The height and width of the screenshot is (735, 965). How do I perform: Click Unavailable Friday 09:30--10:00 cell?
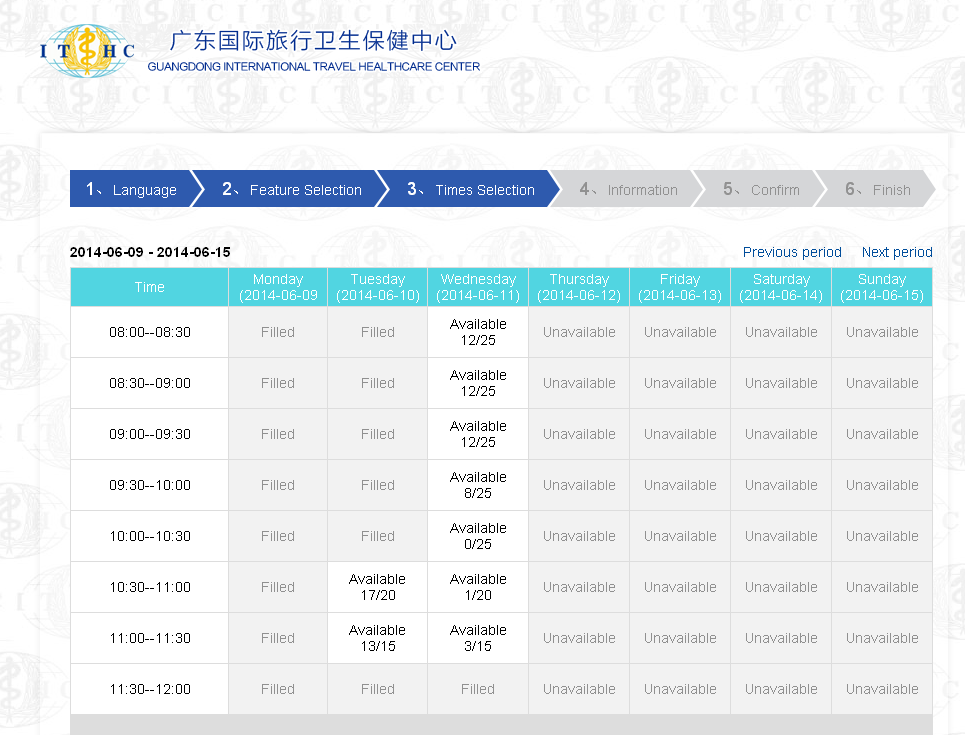pyautogui.click(x=680, y=486)
